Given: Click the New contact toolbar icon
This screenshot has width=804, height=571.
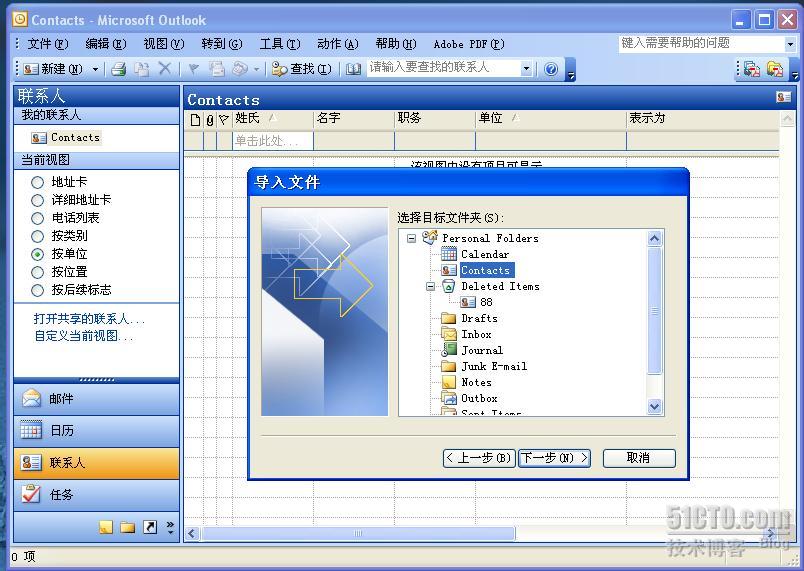Looking at the screenshot, I should pyautogui.click(x=53, y=69).
